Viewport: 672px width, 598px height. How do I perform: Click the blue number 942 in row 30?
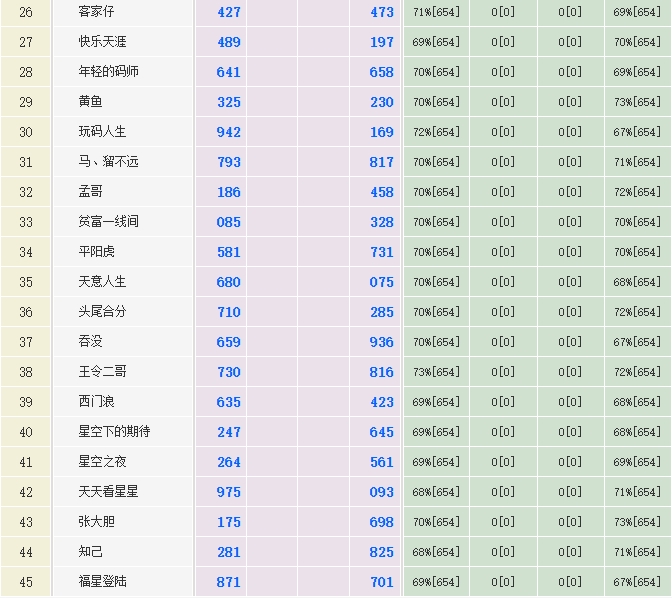point(228,132)
